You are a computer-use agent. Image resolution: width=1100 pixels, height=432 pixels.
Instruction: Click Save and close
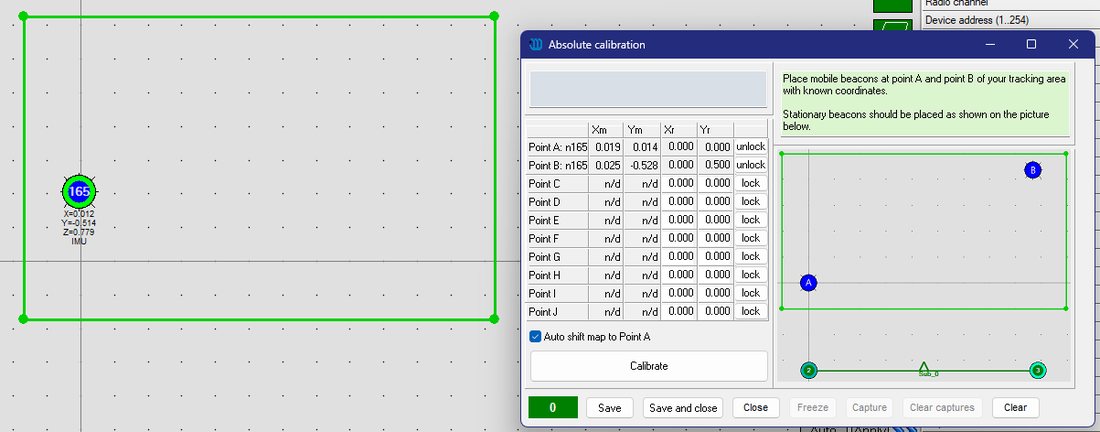[x=683, y=407]
